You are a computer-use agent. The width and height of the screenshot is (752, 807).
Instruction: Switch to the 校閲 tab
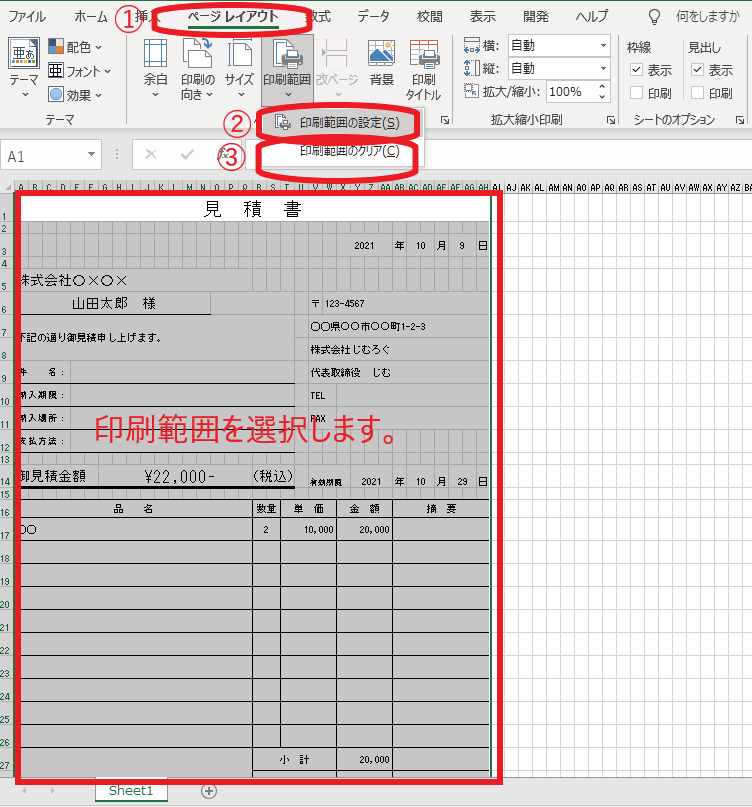pos(429,16)
